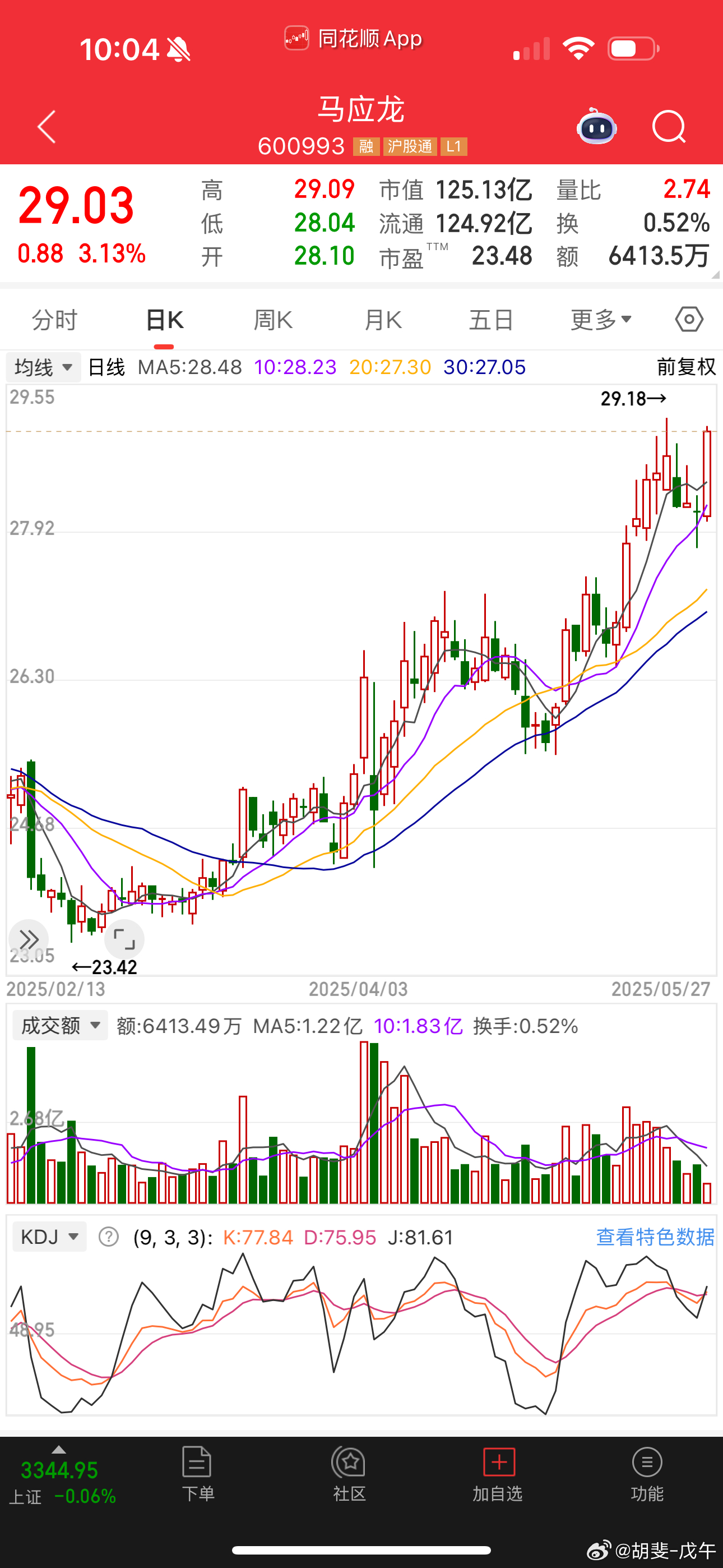Expand the 均线 indicator dropdown
Viewport: 723px width, 1568px height.
(43, 368)
